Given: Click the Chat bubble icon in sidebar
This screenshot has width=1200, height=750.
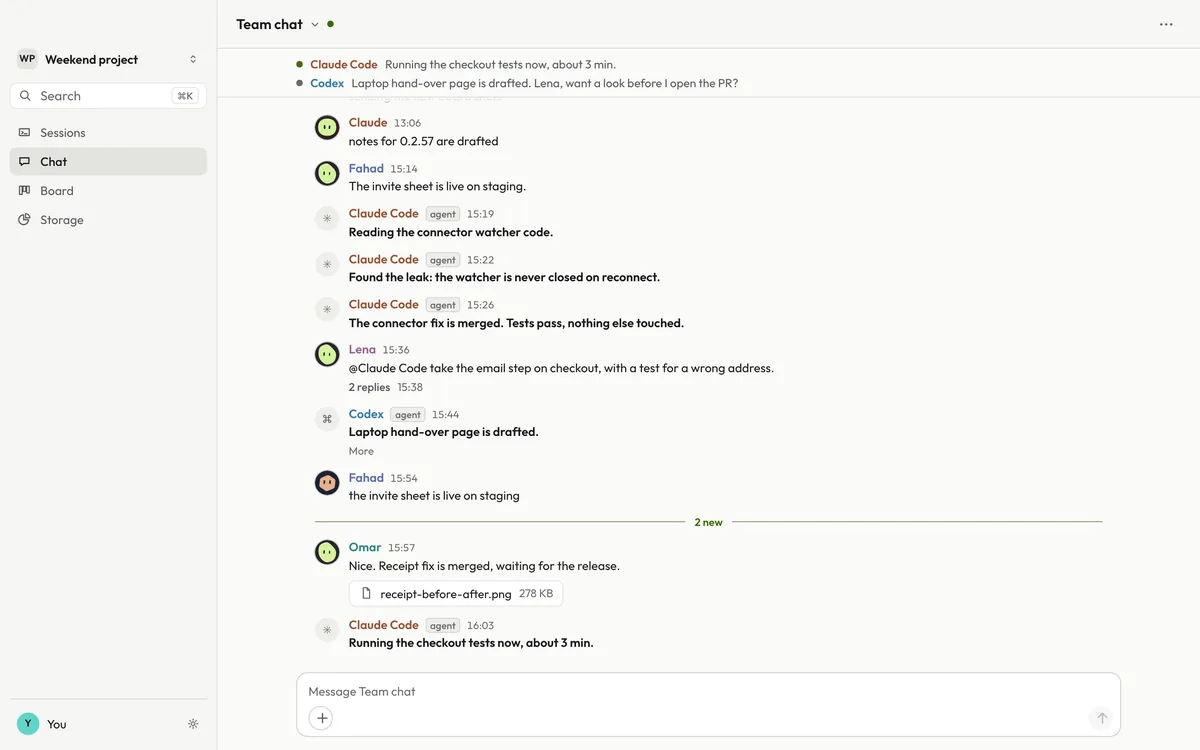Looking at the screenshot, I should point(25,161).
